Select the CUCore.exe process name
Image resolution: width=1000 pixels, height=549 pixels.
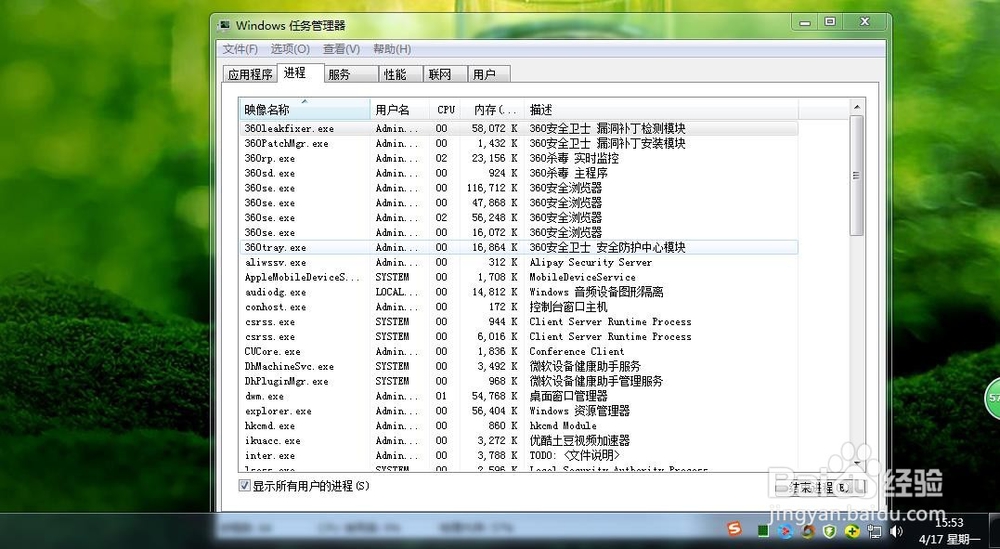[x=272, y=351]
